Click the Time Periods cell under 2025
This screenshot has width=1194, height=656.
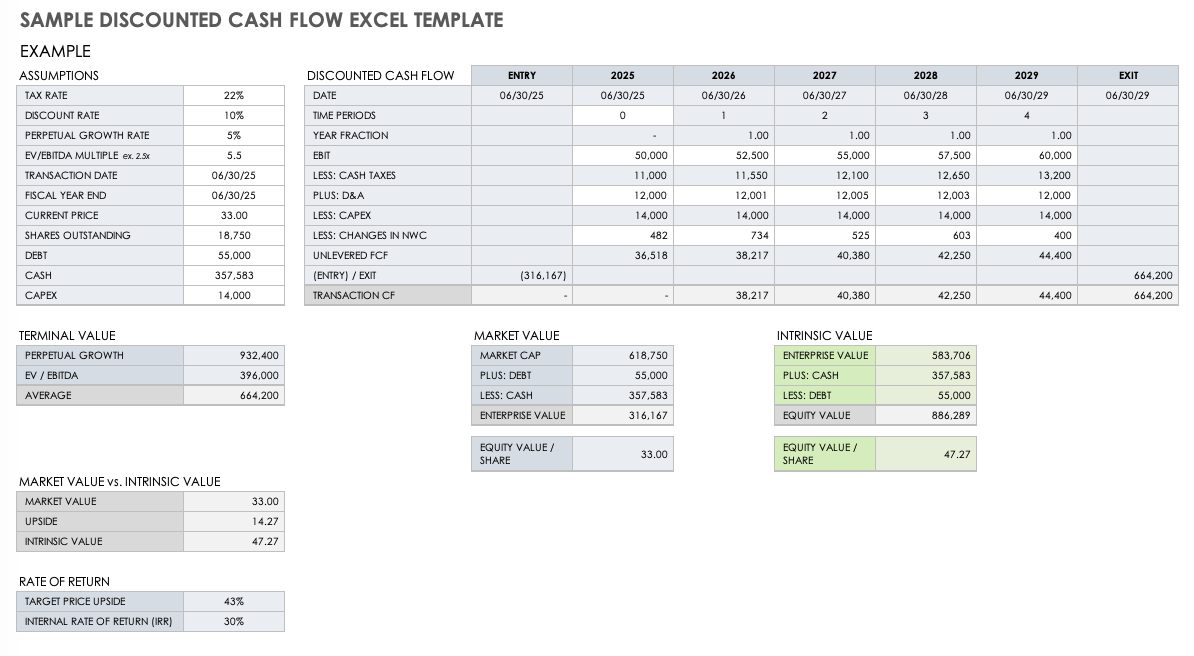point(622,115)
